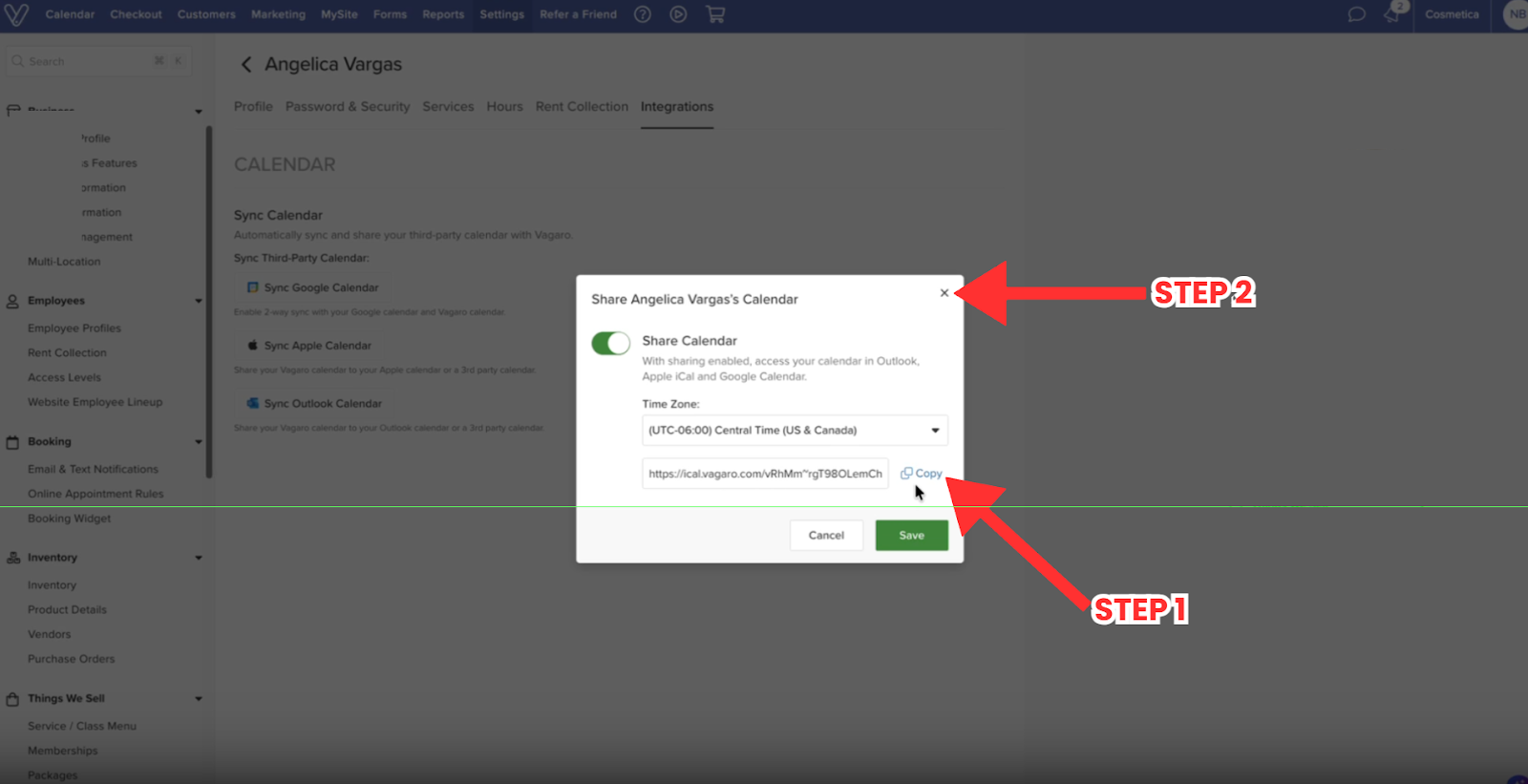
Task: Select the Integrations tab
Action: pyautogui.click(x=677, y=107)
